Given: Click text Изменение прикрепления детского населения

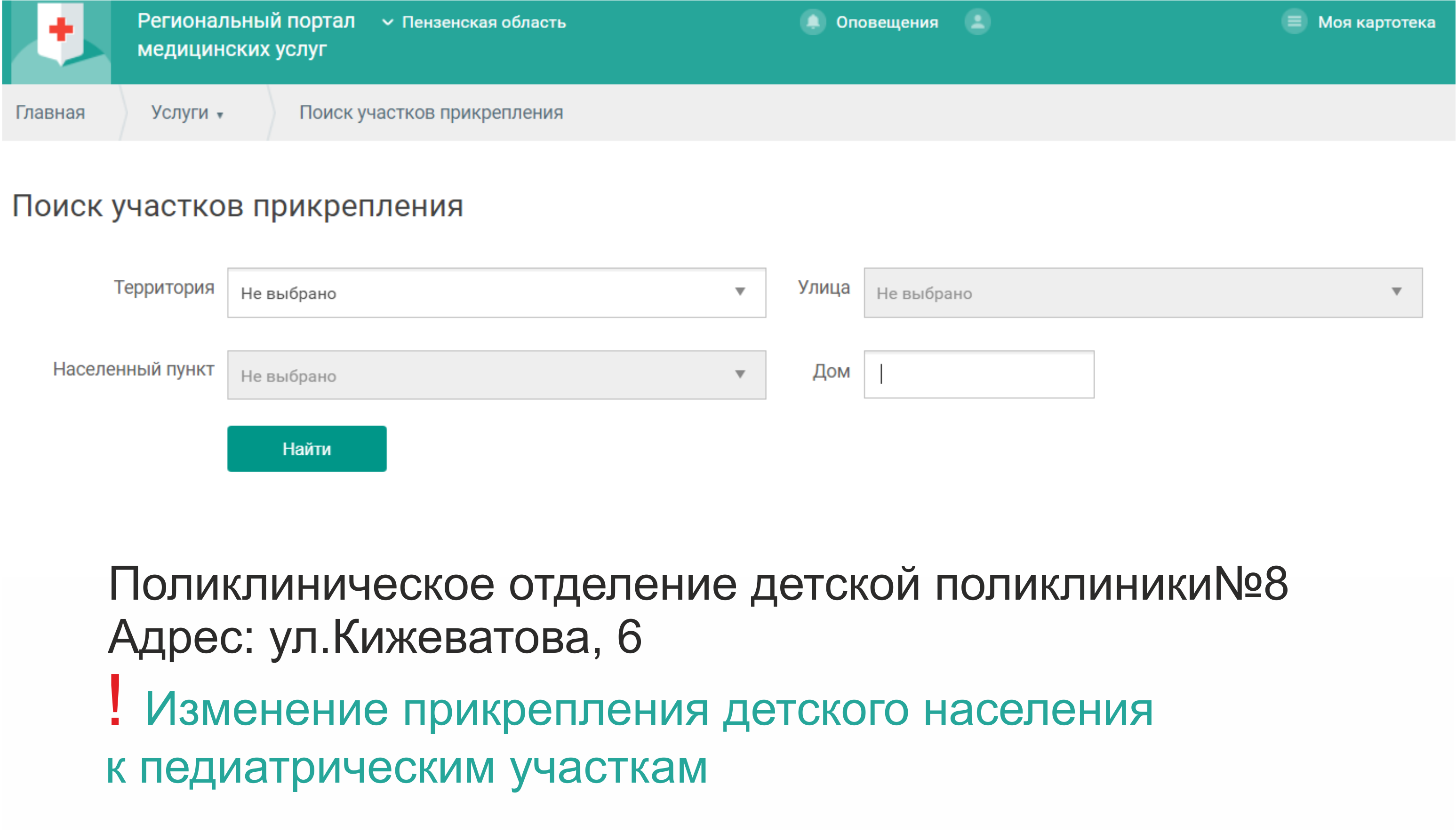Looking at the screenshot, I should [x=649, y=709].
